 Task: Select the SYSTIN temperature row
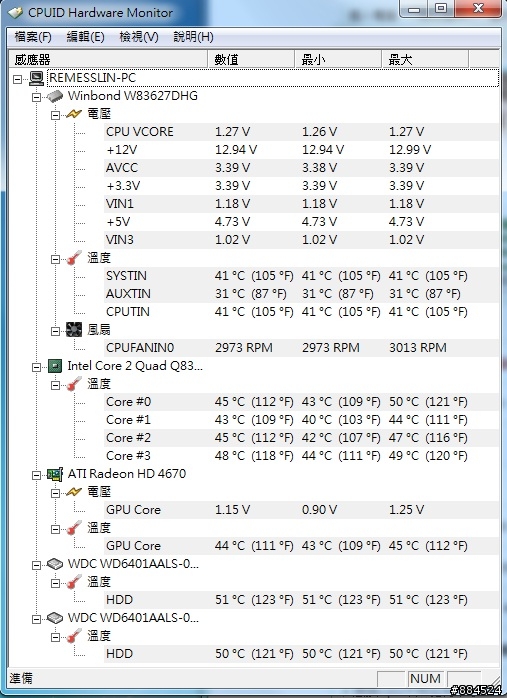(301, 276)
